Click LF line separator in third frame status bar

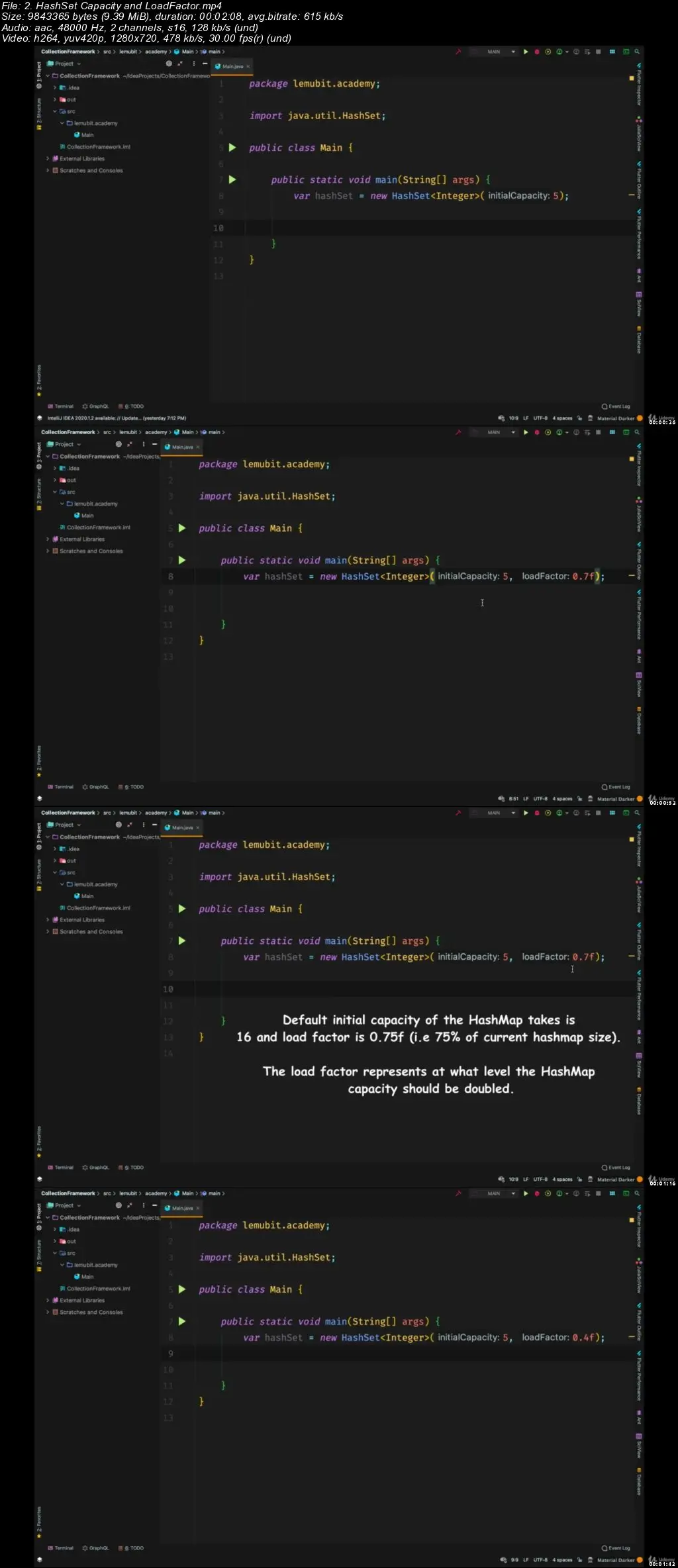coord(526,1179)
